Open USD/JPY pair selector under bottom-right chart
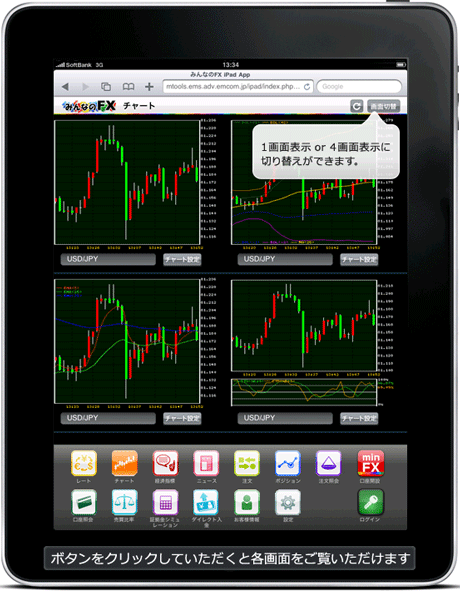The height and width of the screenshot is (598, 460). point(285,418)
